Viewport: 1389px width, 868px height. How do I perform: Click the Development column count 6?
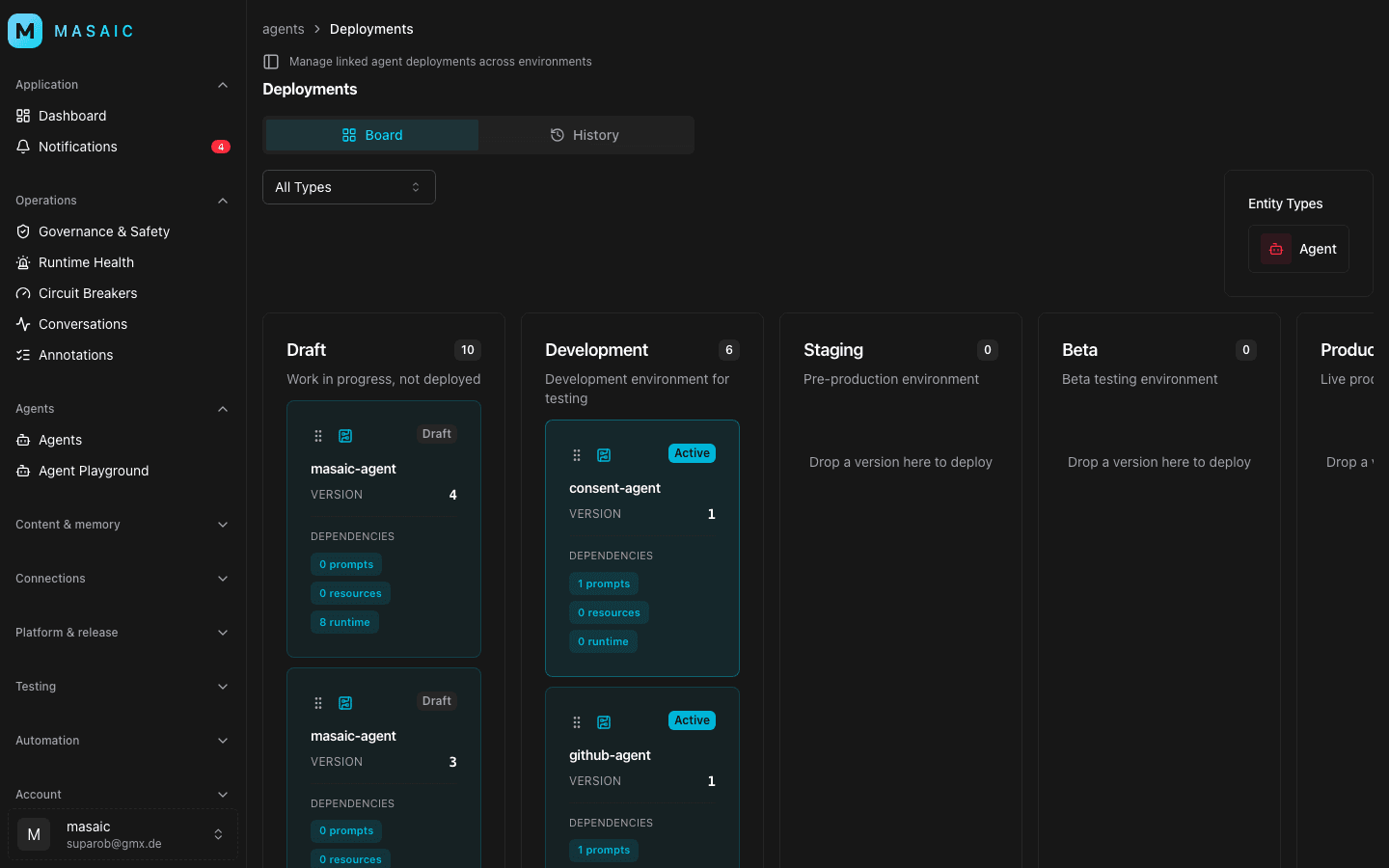729,350
